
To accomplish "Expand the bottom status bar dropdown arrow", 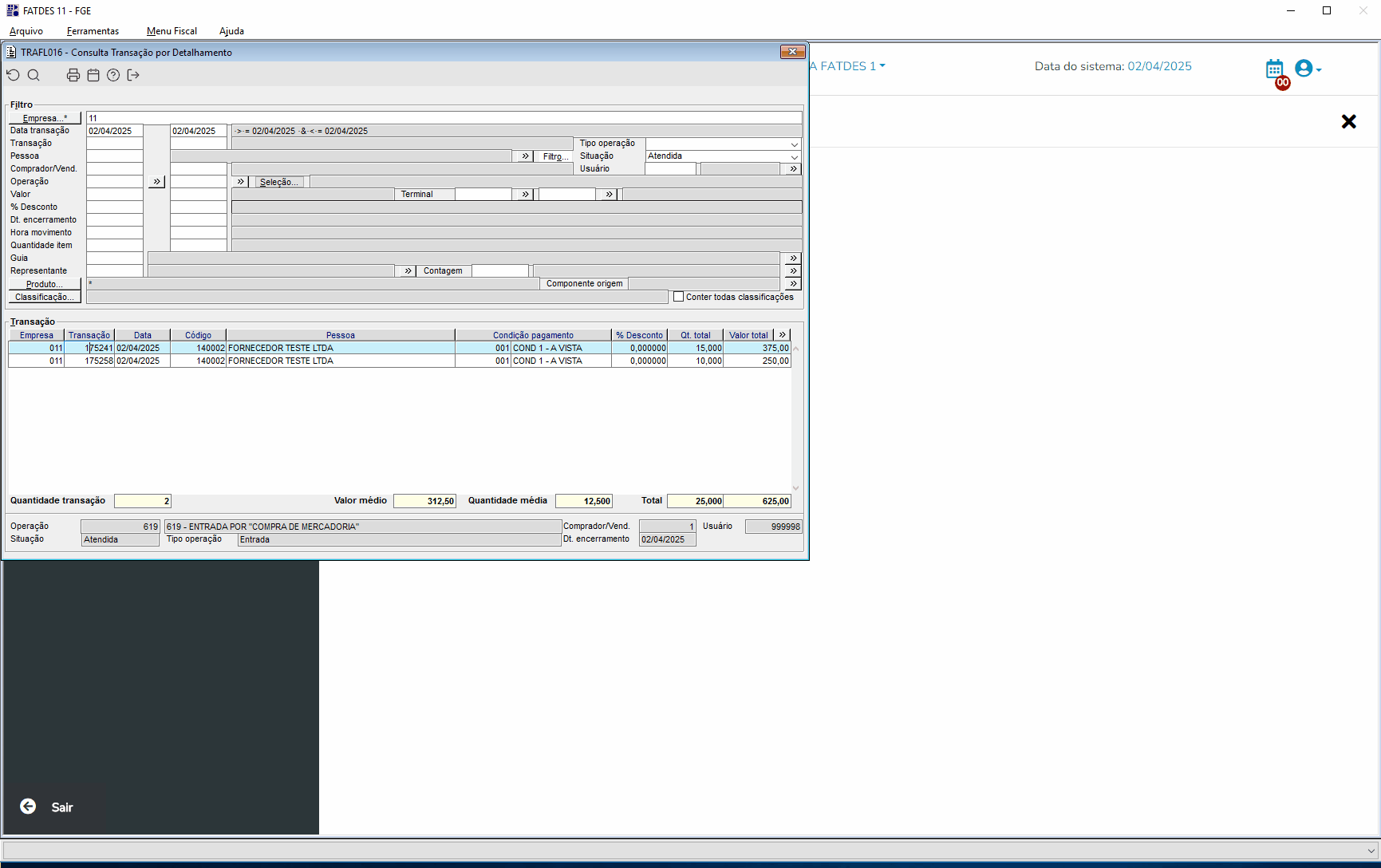I will click(1371, 850).
